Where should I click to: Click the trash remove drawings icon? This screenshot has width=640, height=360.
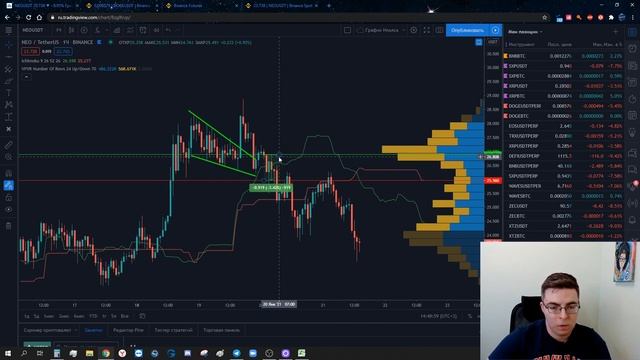9,226
